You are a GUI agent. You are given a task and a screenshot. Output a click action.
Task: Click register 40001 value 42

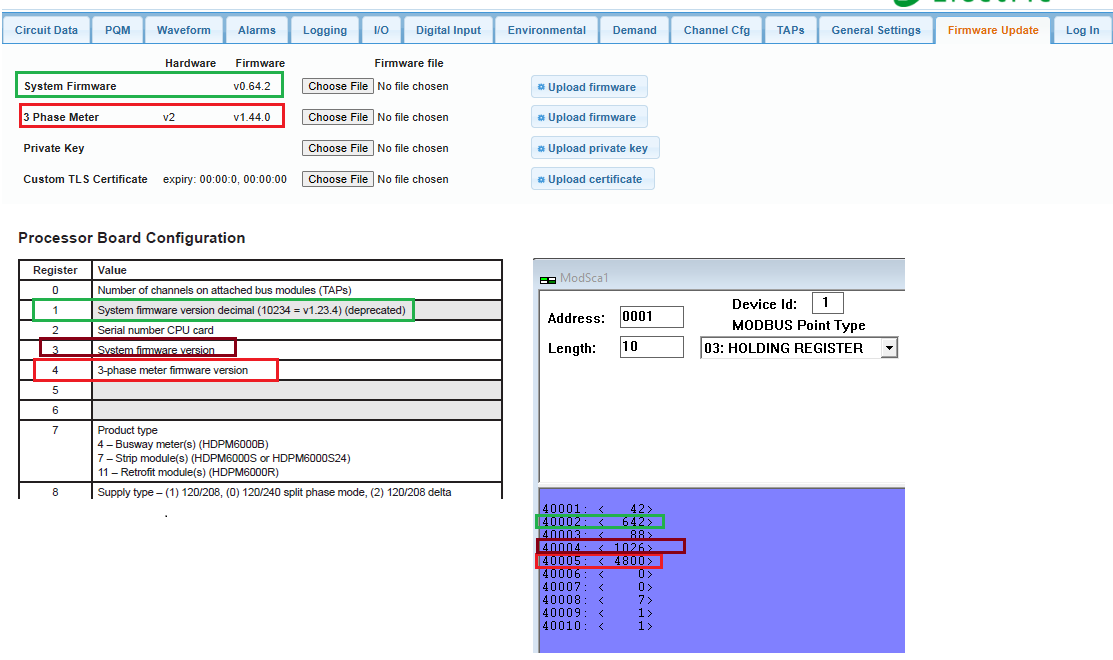[640, 509]
